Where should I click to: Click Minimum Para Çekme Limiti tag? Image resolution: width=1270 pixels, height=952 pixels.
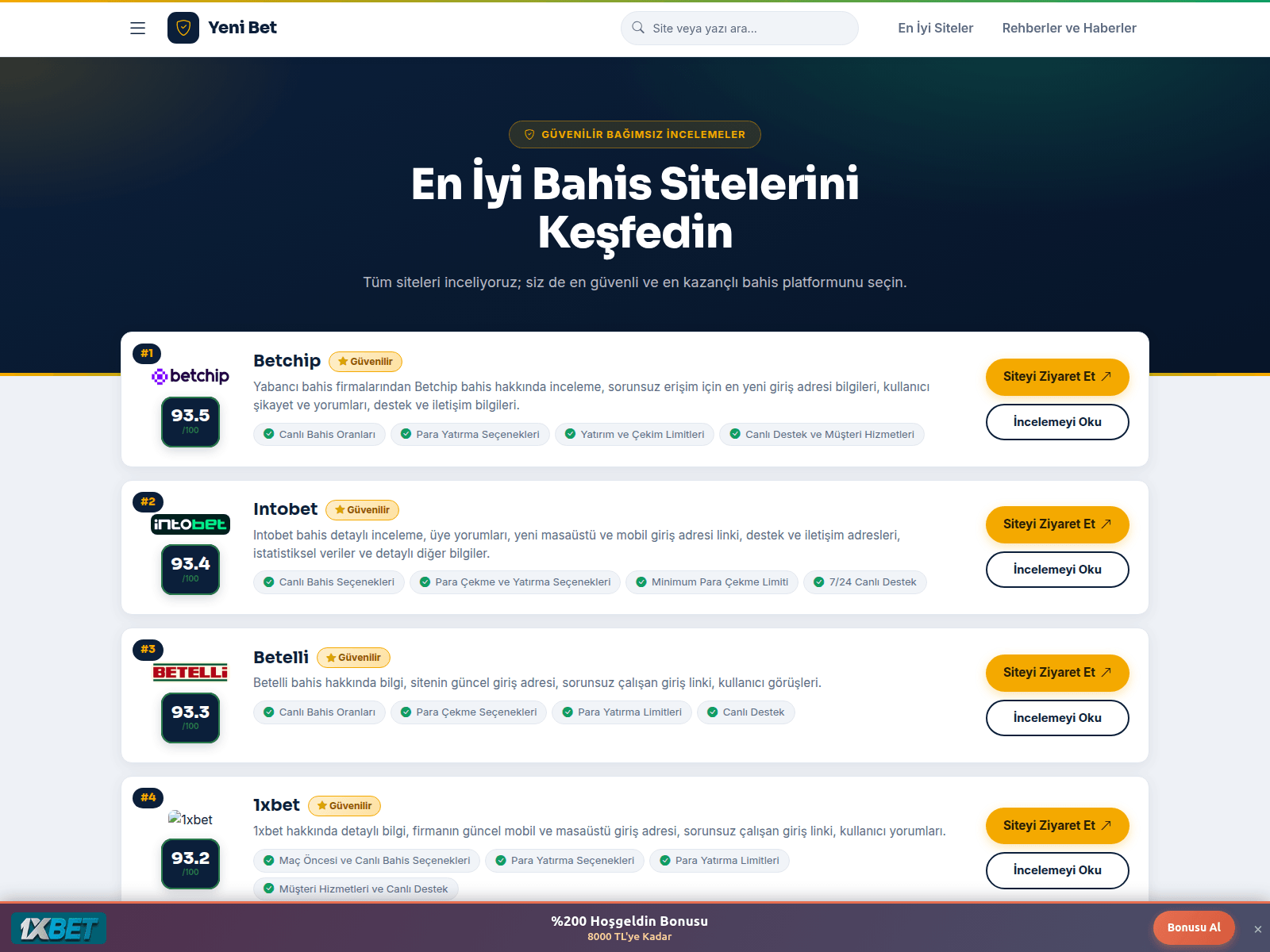712,582
